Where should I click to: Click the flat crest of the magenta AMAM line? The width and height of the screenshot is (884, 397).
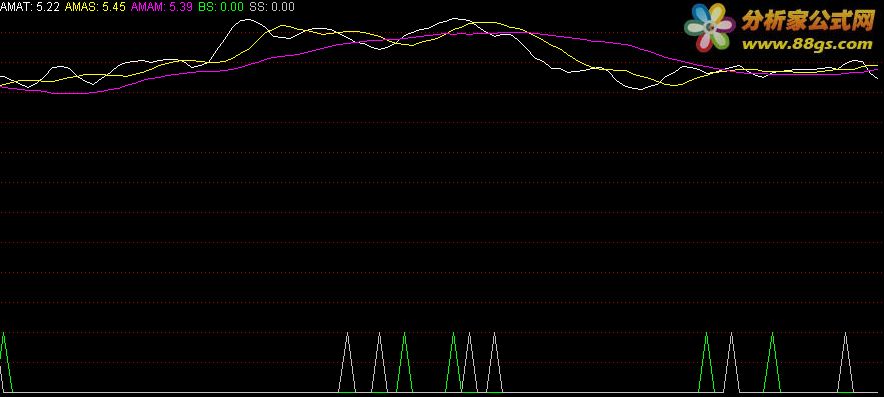(479, 33)
